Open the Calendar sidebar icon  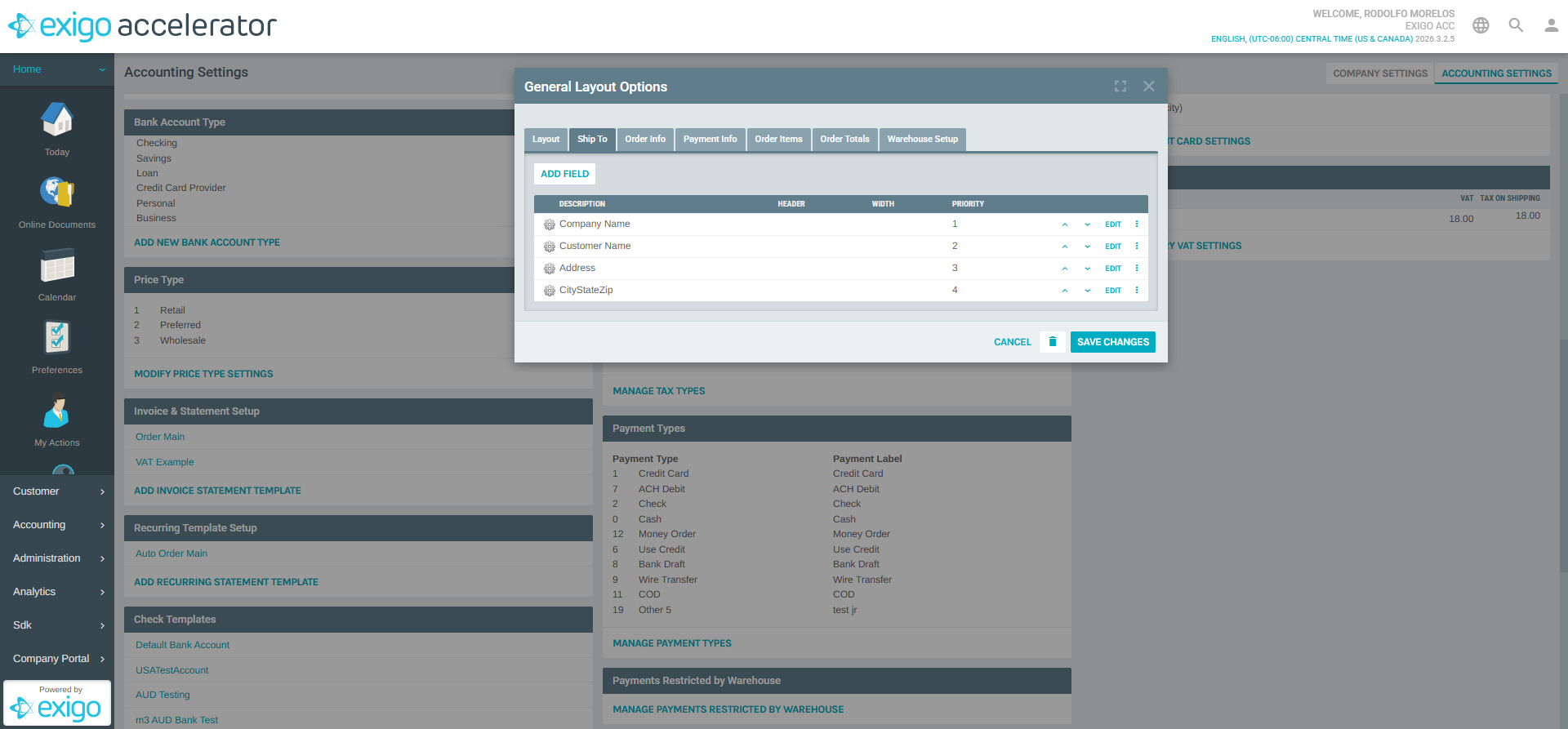pyautogui.click(x=57, y=265)
